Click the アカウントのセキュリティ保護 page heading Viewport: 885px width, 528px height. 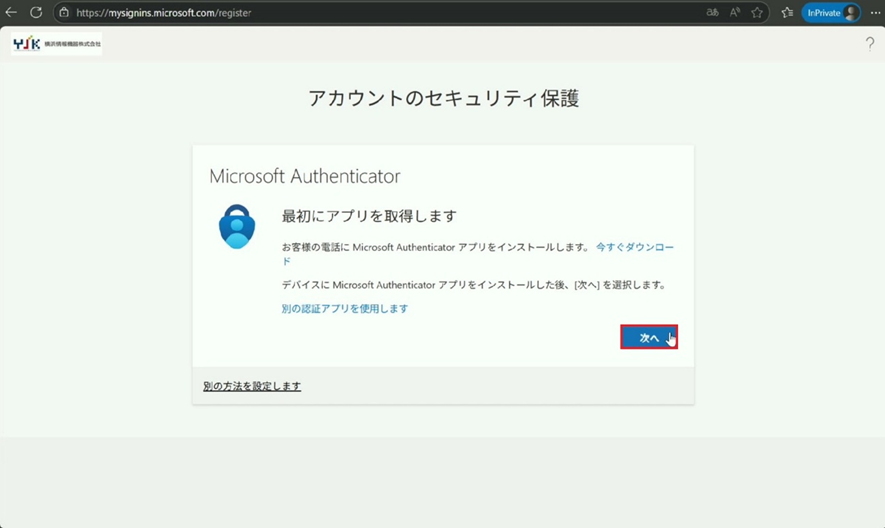(x=443, y=98)
